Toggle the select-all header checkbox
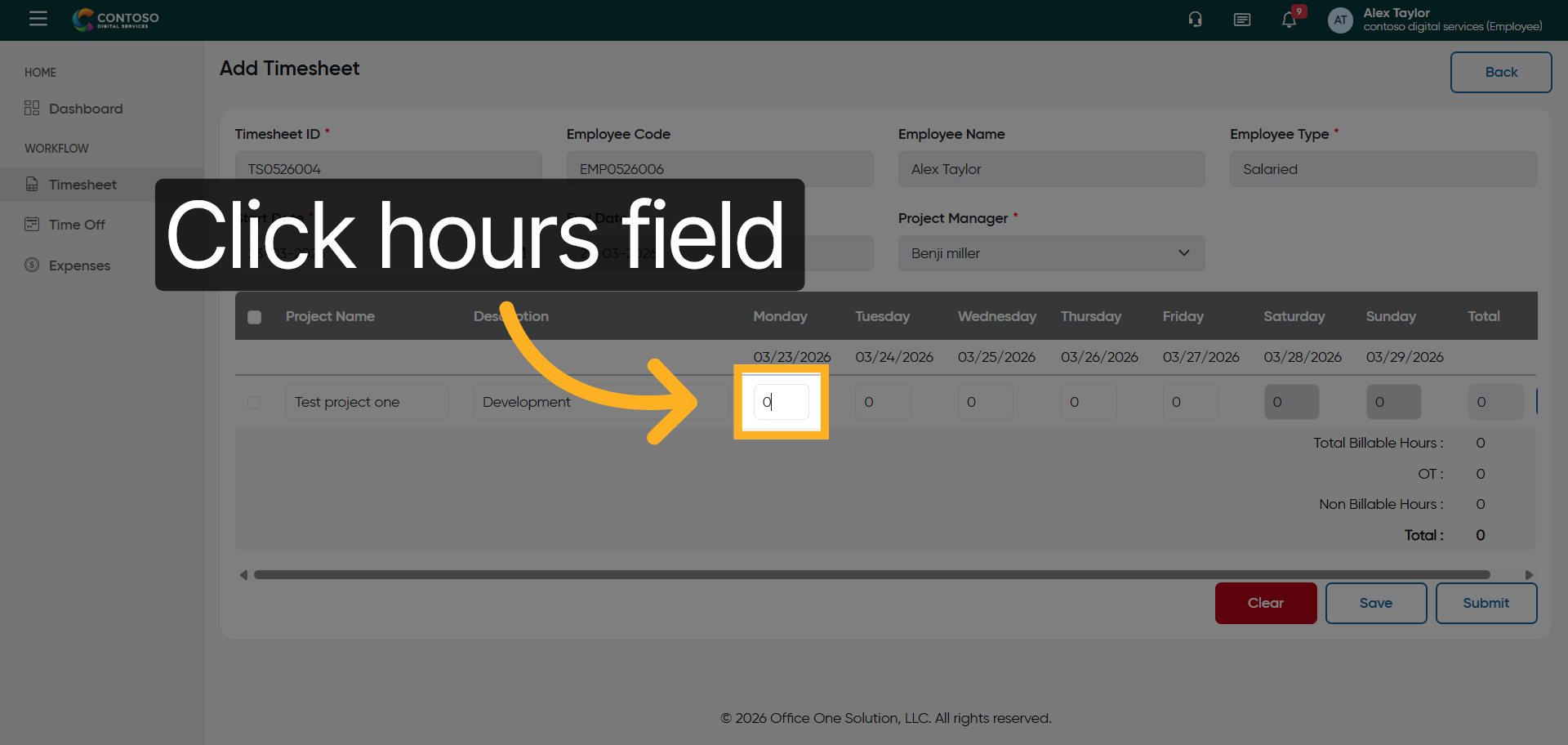The width and height of the screenshot is (1568, 745). [255, 317]
